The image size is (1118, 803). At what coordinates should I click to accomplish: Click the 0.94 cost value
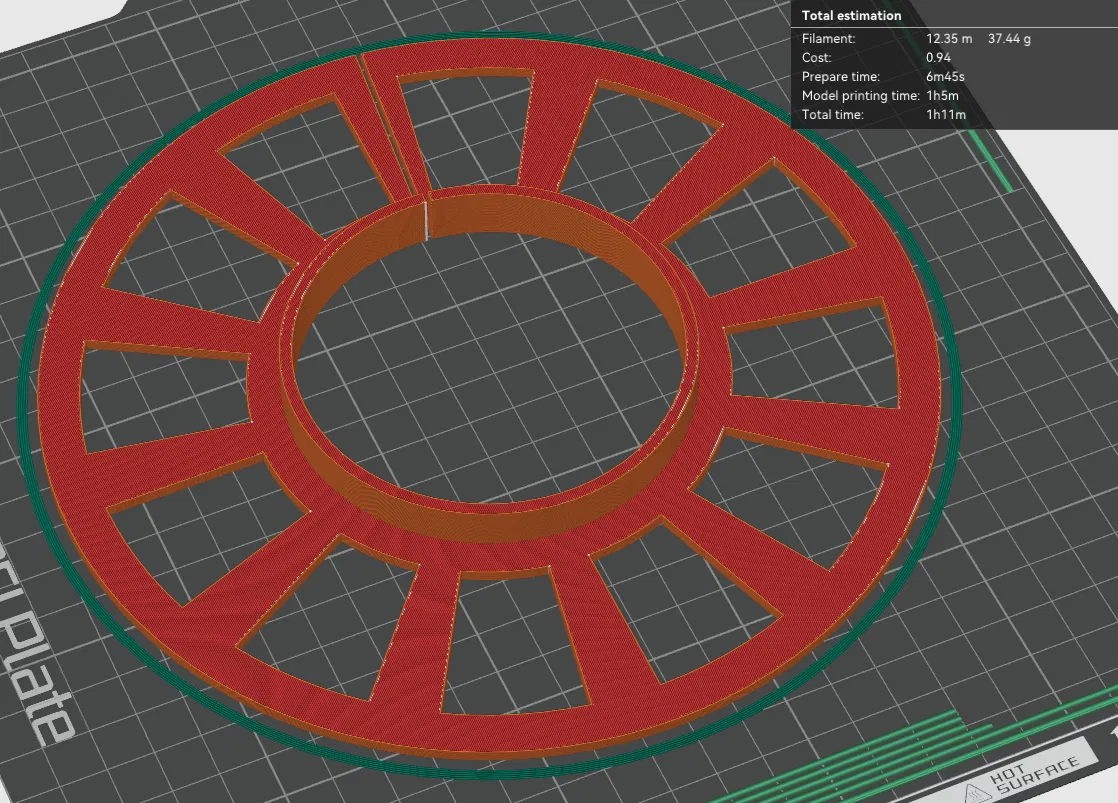point(938,58)
